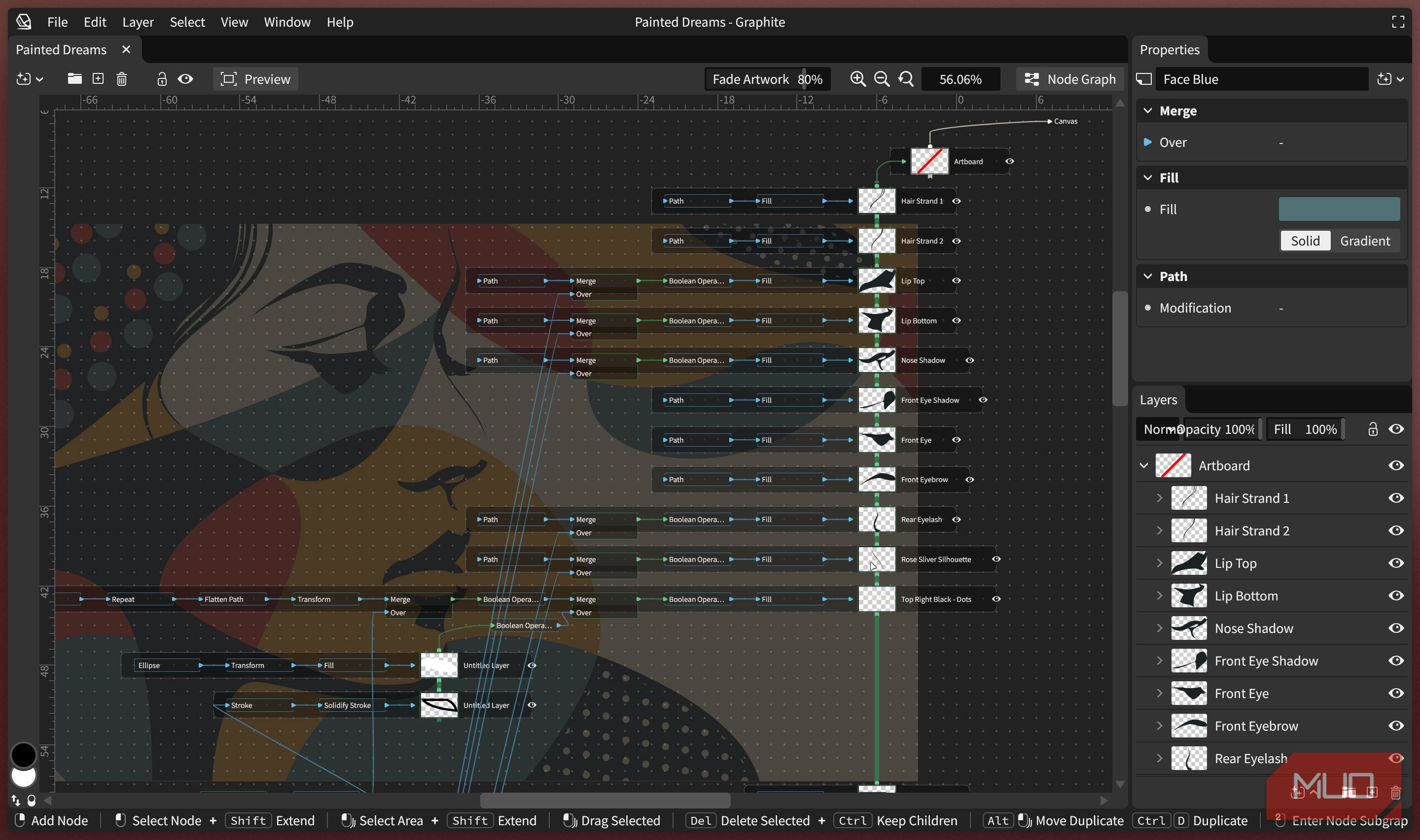
Task: Open the File menu
Action: click(x=57, y=22)
